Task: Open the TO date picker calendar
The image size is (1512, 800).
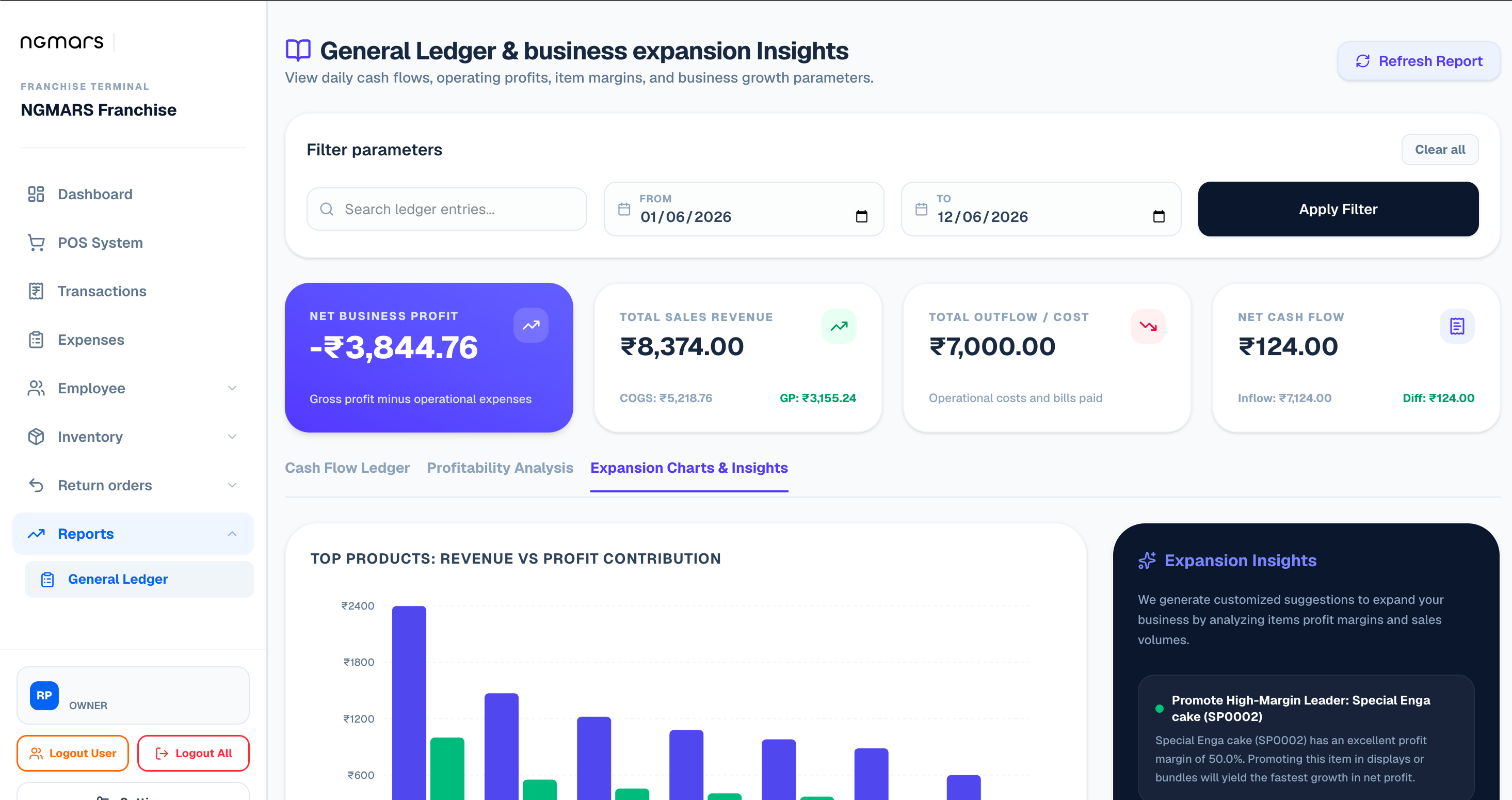Action: click(x=1159, y=217)
